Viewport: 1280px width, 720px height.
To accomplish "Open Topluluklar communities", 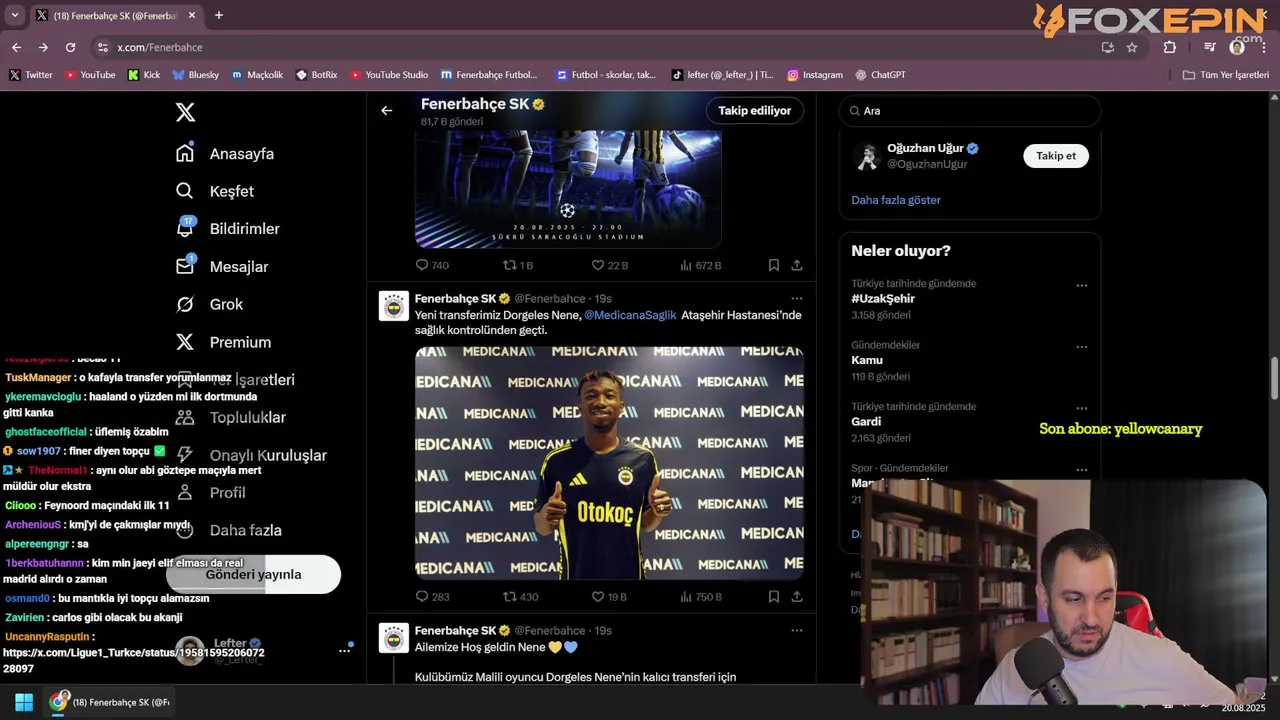I will point(230,418).
